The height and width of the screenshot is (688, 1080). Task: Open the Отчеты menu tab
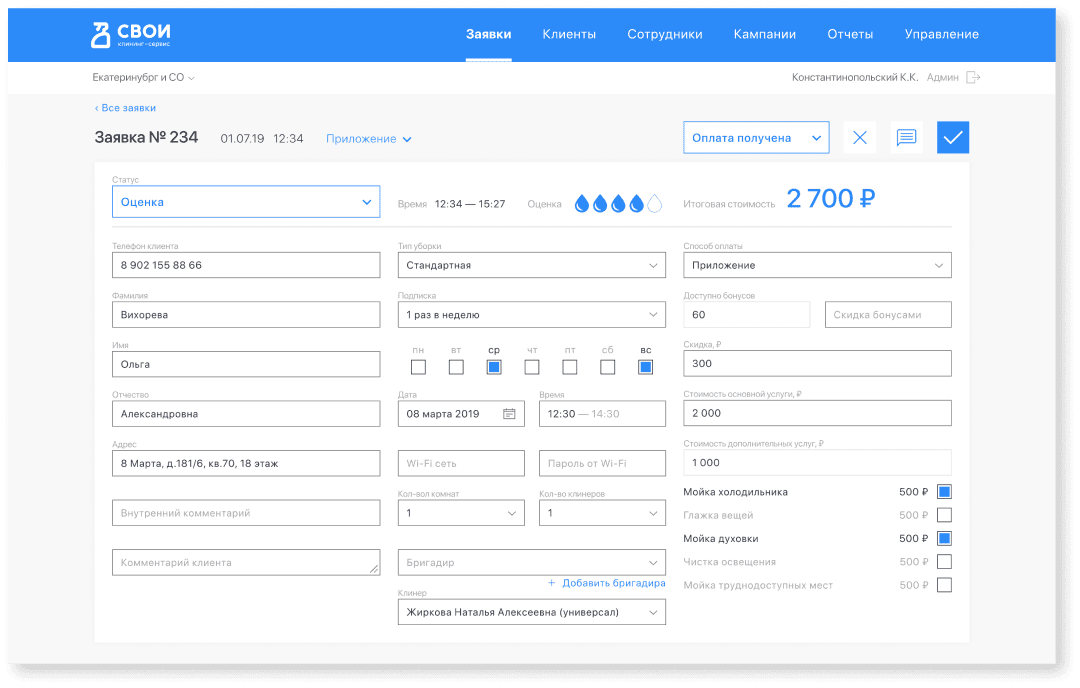(850, 34)
